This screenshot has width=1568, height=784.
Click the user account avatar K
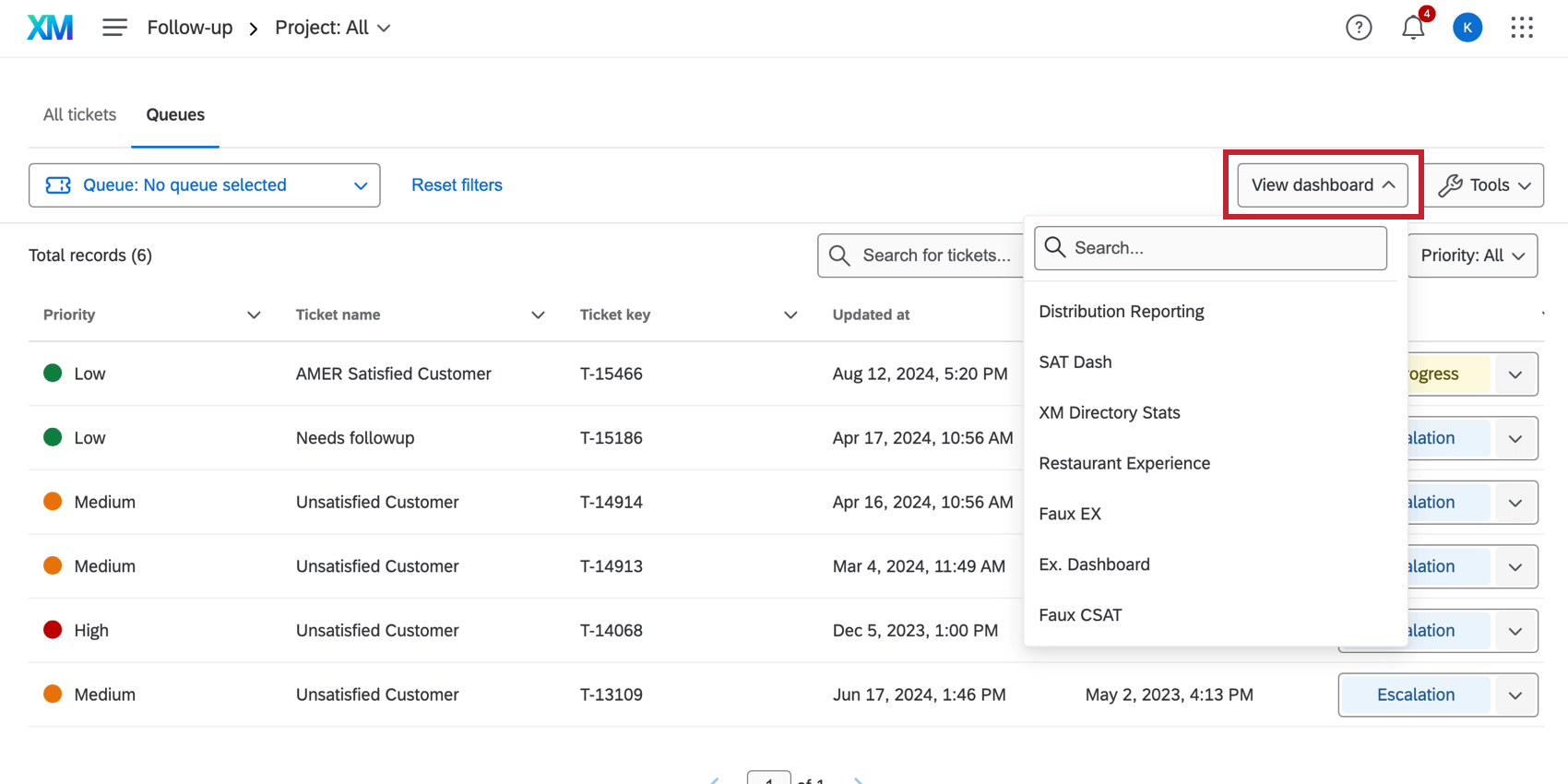[1467, 28]
